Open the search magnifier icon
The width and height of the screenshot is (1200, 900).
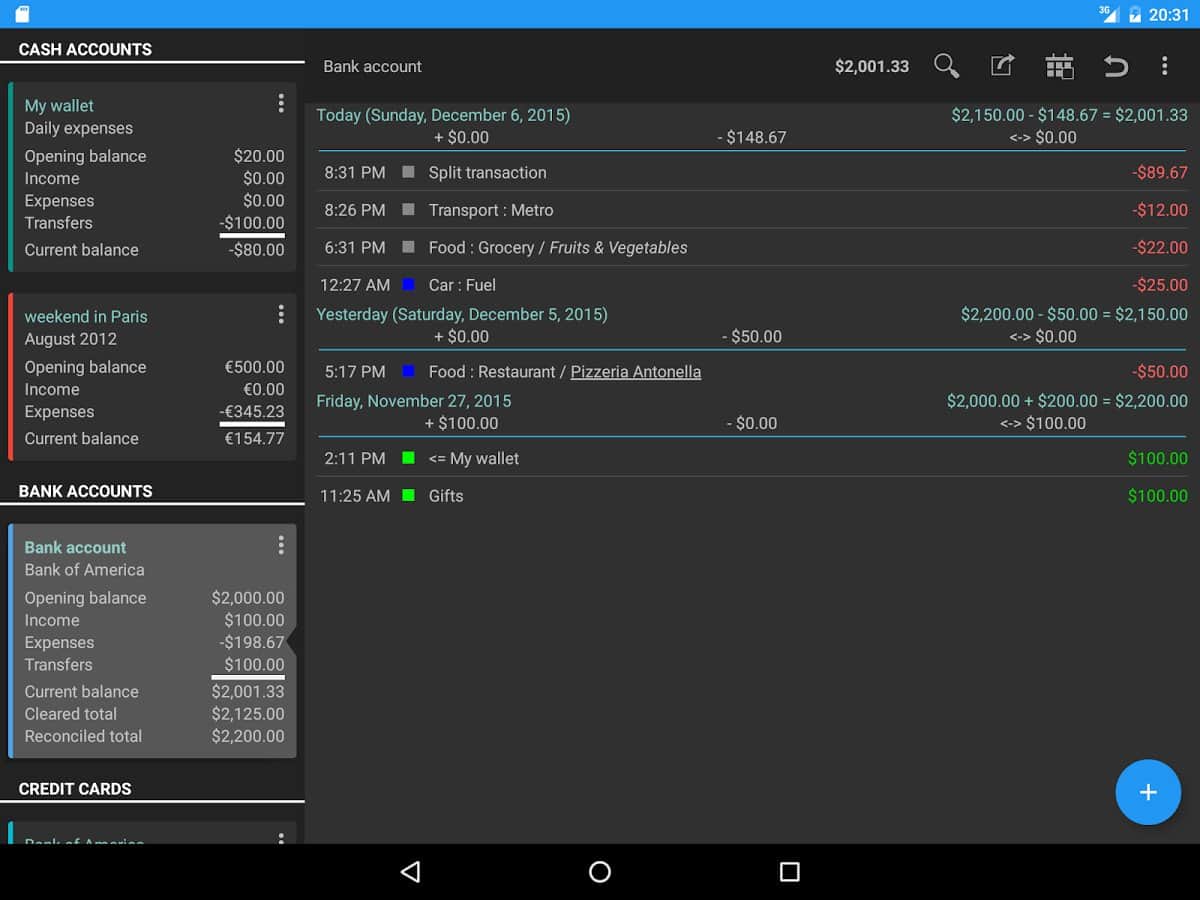point(946,66)
